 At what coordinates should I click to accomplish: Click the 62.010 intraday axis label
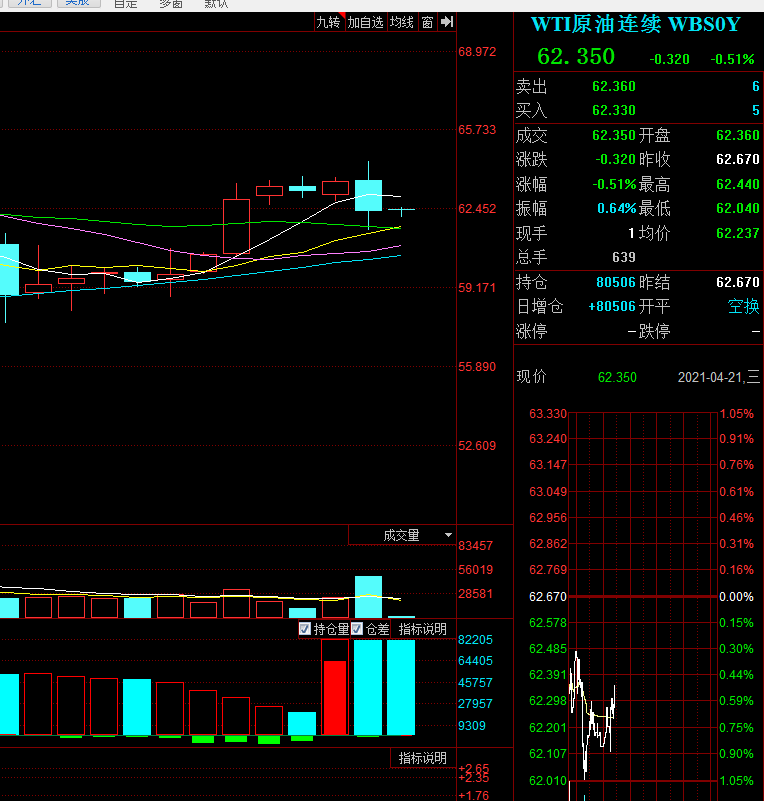(x=548, y=781)
